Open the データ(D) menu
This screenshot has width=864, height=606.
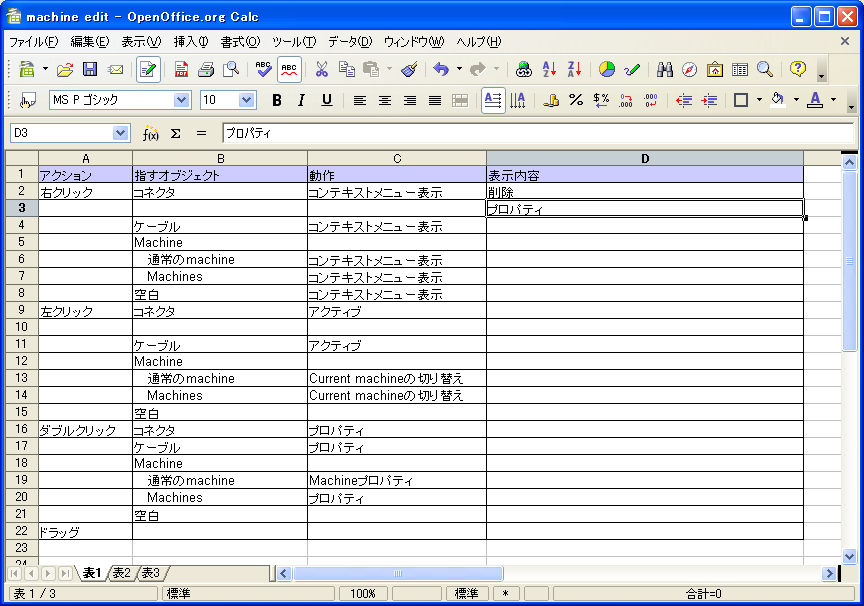pyautogui.click(x=349, y=42)
